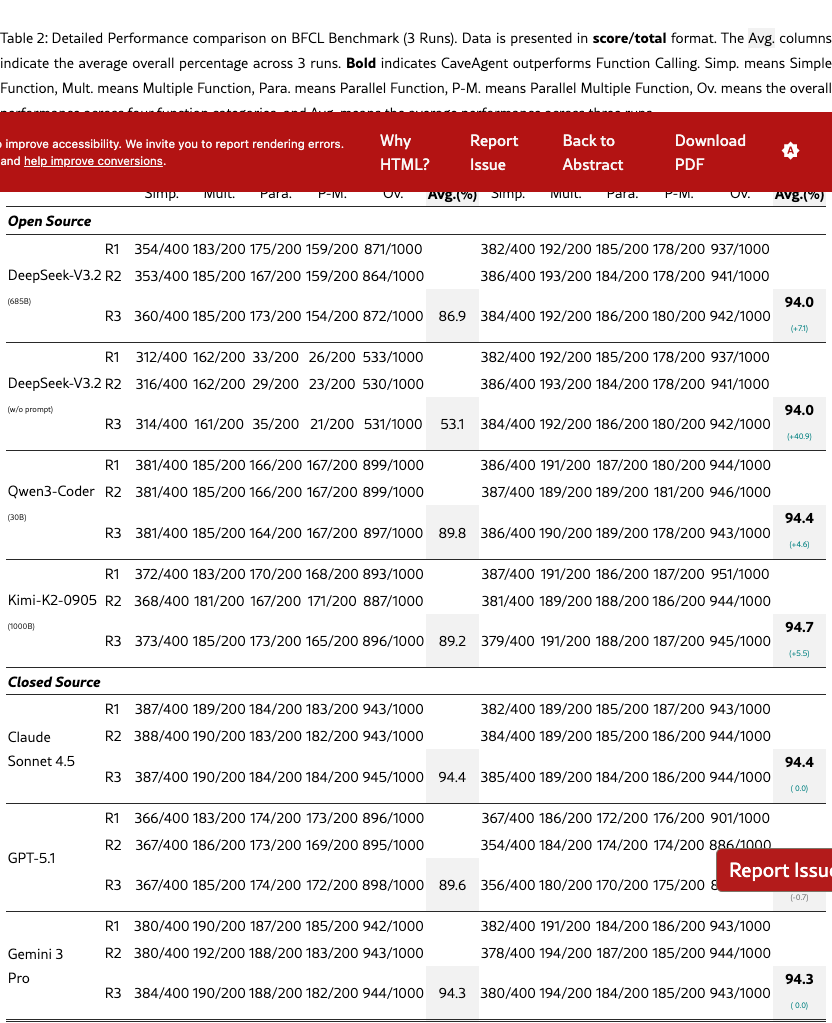
Task: Click the GPT-5.1 model label
Action: click(32, 858)
